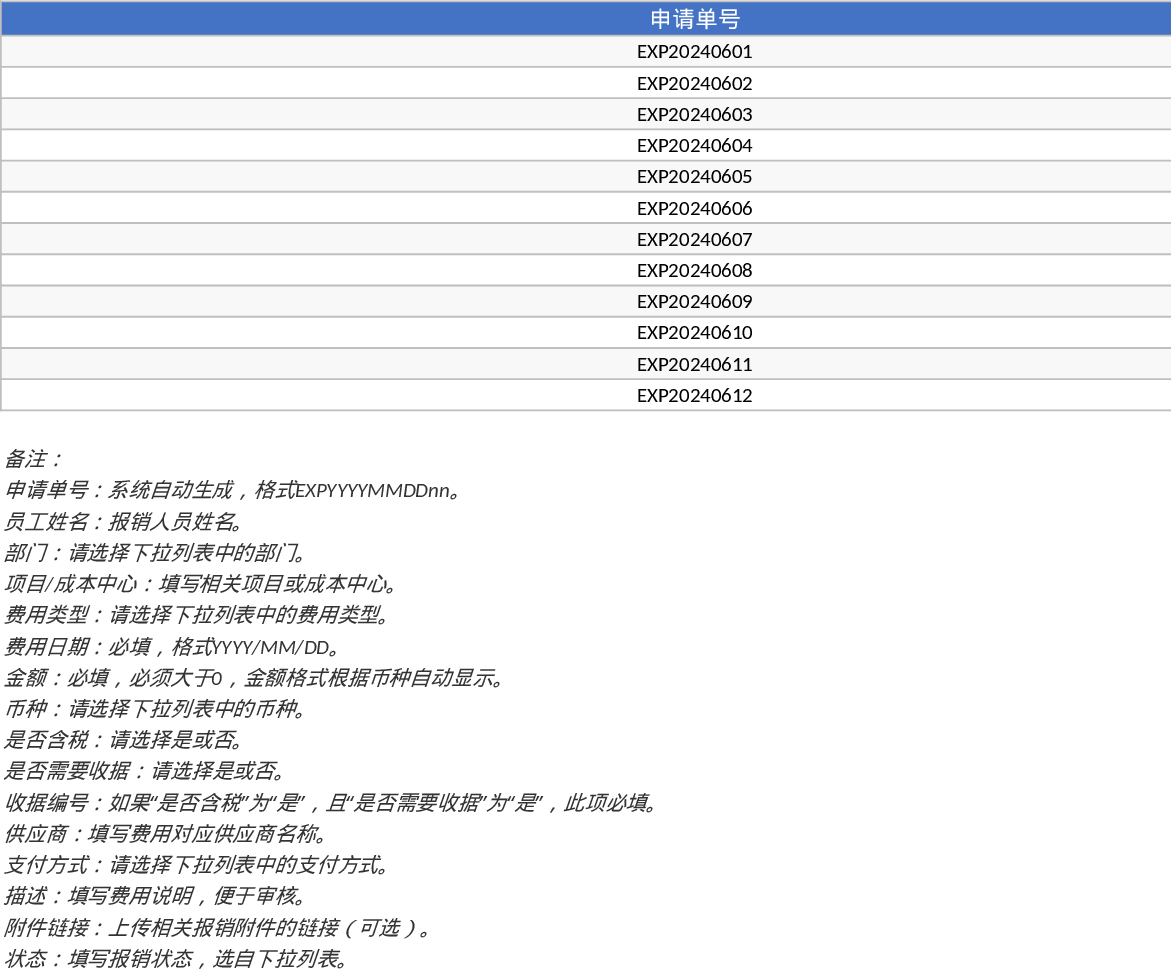Click the 备注： heading cell
Image resolution: width=1171 pixels, height=969 pixels.
[34, 459]
